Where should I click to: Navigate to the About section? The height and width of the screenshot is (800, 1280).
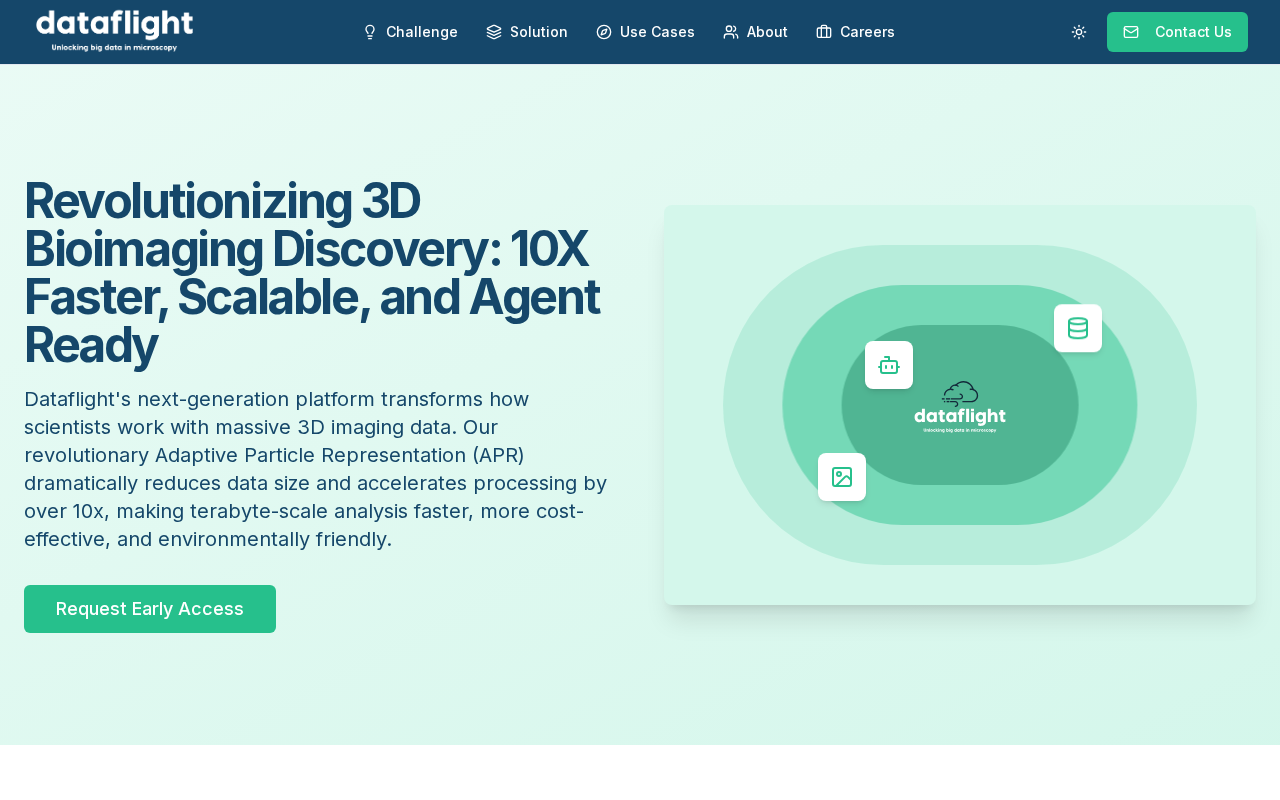point(755,32)
